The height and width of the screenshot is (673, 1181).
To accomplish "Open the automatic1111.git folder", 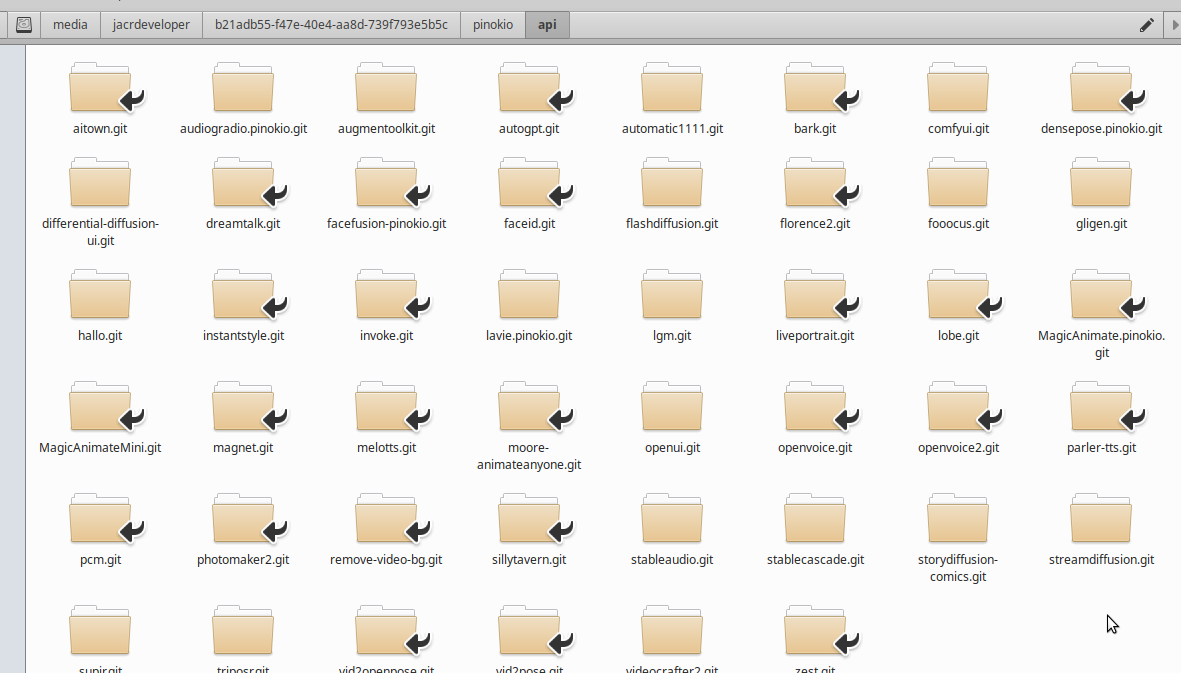I will pyautogui.click(x=672, y=89).
